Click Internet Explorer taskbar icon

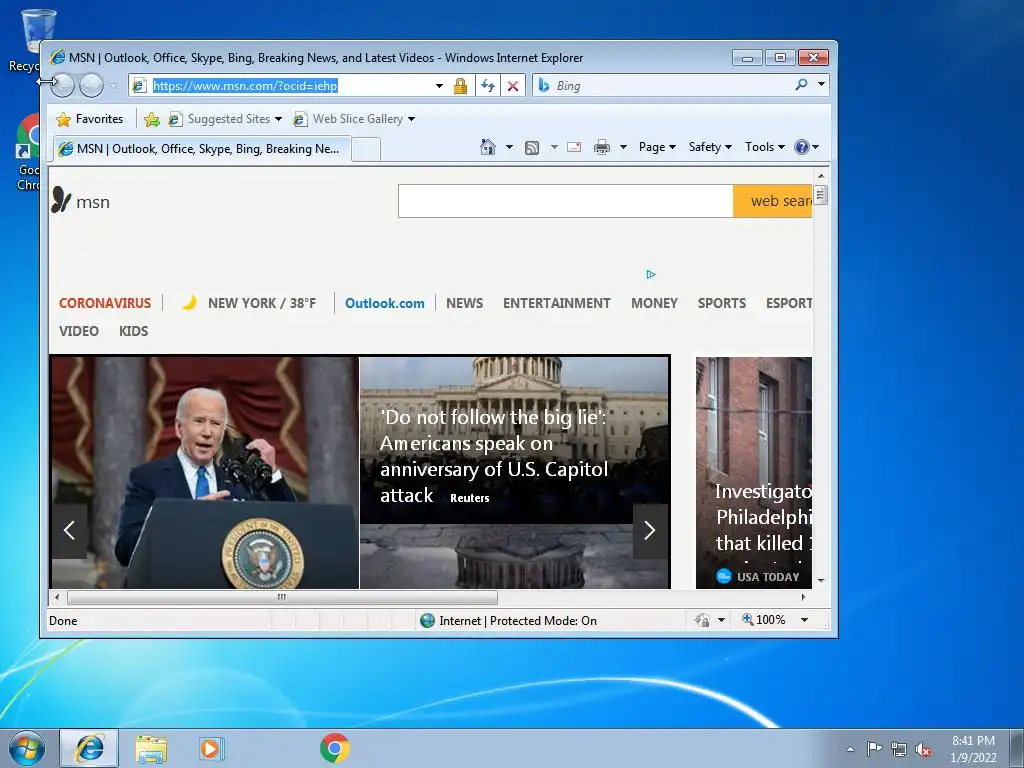click(x=89, y=748)
